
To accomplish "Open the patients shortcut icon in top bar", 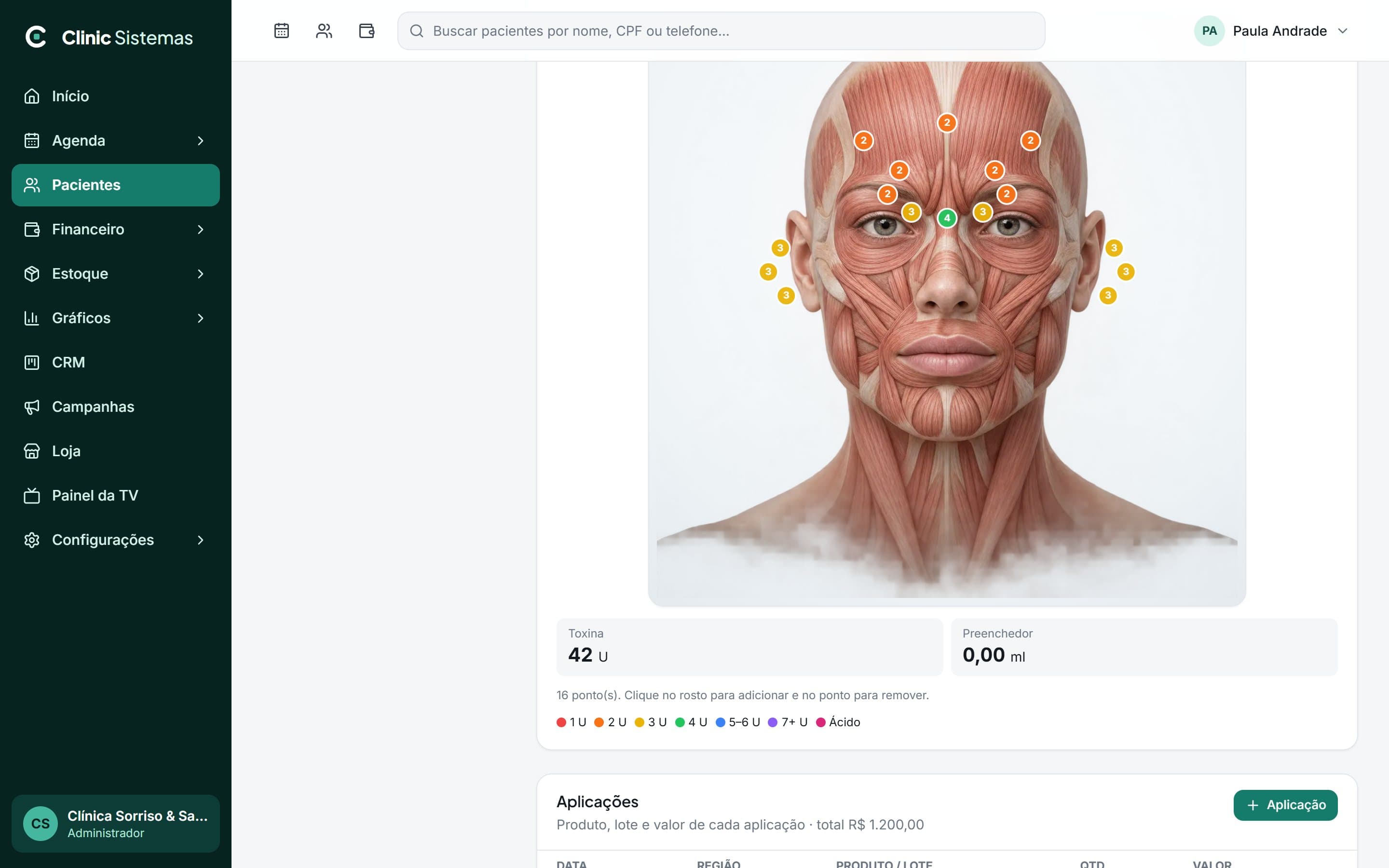I will (x=324, y=30).
